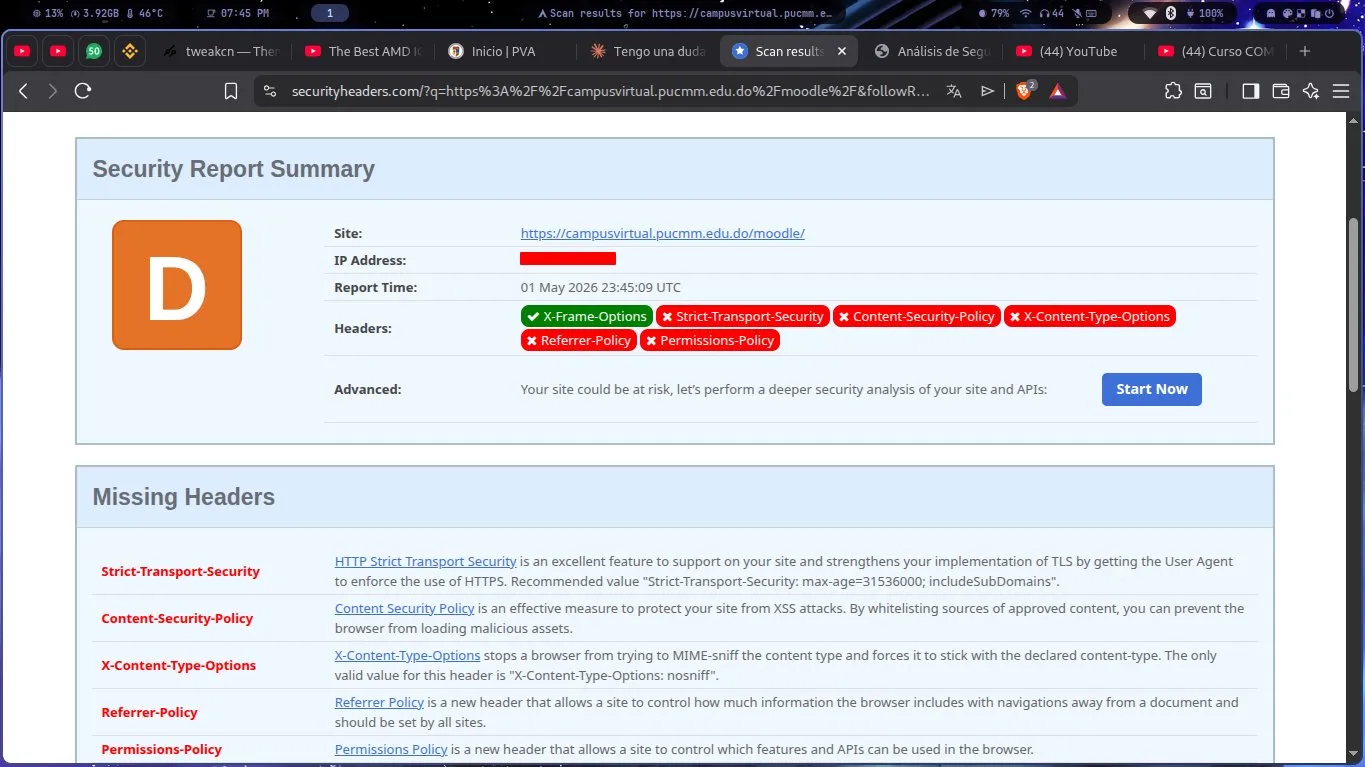1365x767 pixels.
Task: Switch to the (44) Curso COM tab
Action: point(1217,51)
